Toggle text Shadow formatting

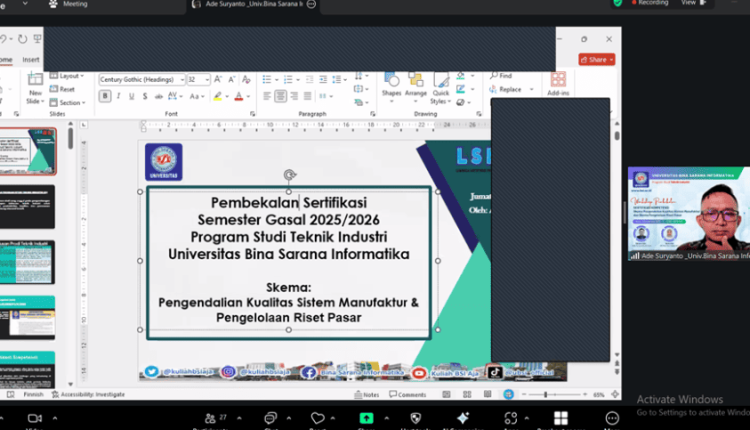145,96
